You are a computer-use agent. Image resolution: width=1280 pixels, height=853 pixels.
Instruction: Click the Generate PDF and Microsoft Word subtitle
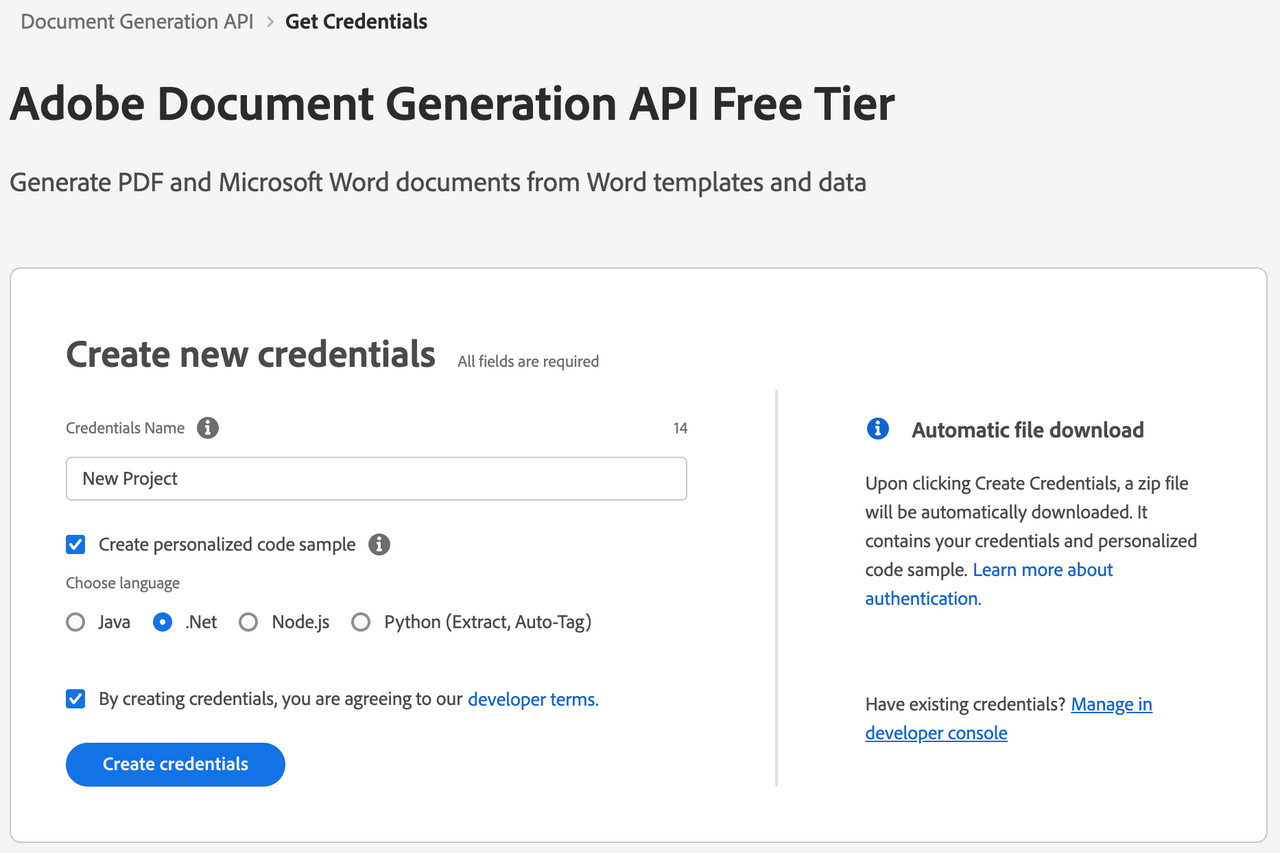point(438,183)
